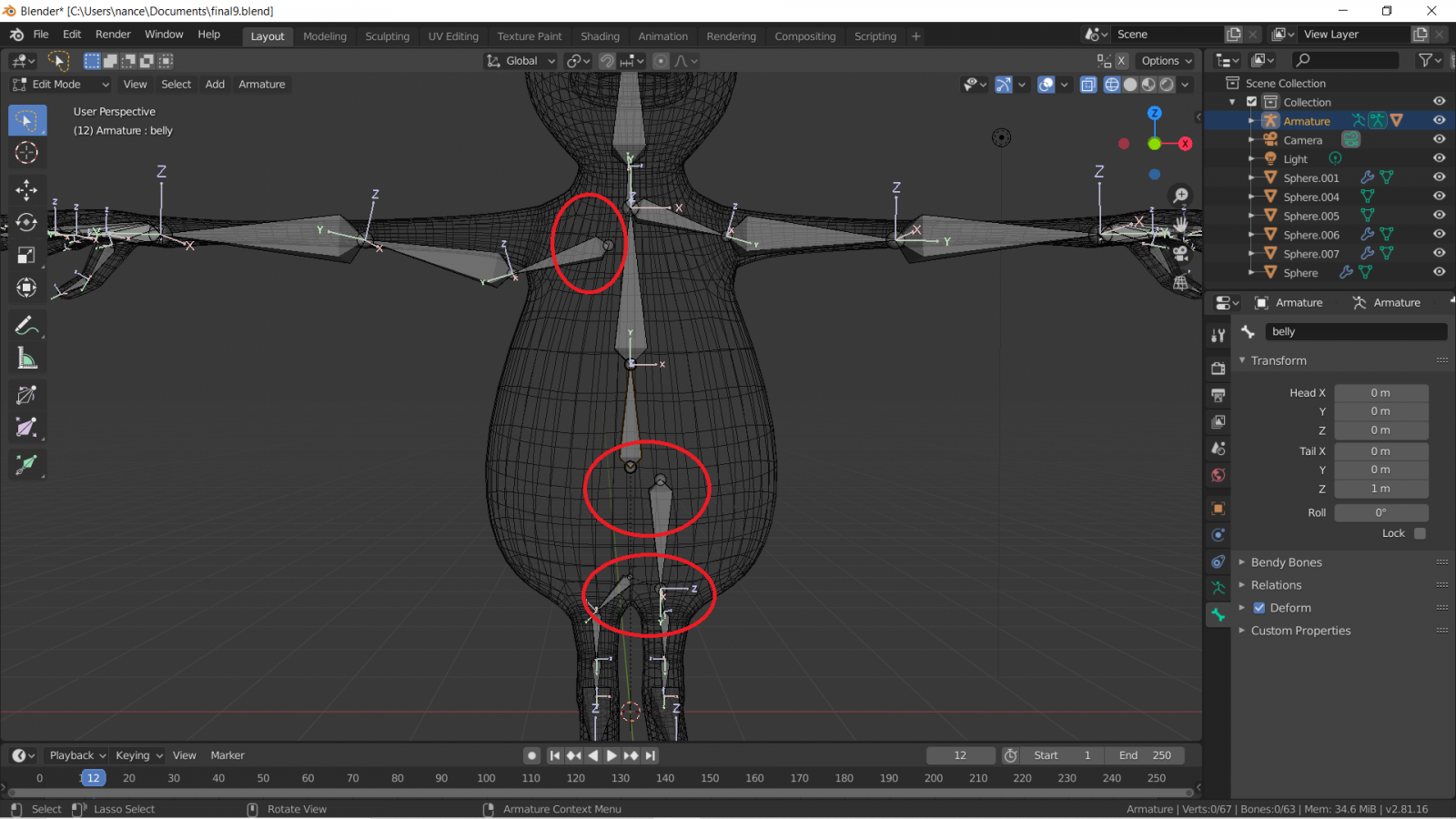Select the Annotate tool
The height and width of the screenshot is (819, 1456).
26,324
